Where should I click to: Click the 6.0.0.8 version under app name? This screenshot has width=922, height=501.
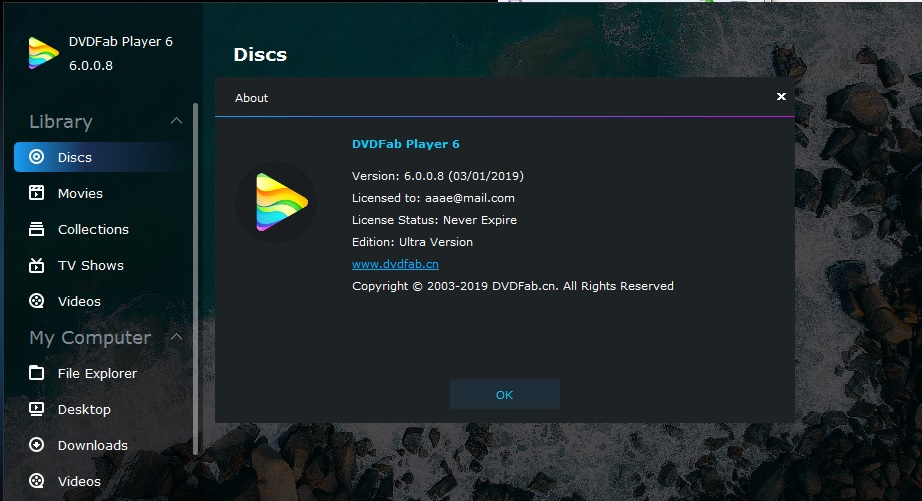point(91,65)
